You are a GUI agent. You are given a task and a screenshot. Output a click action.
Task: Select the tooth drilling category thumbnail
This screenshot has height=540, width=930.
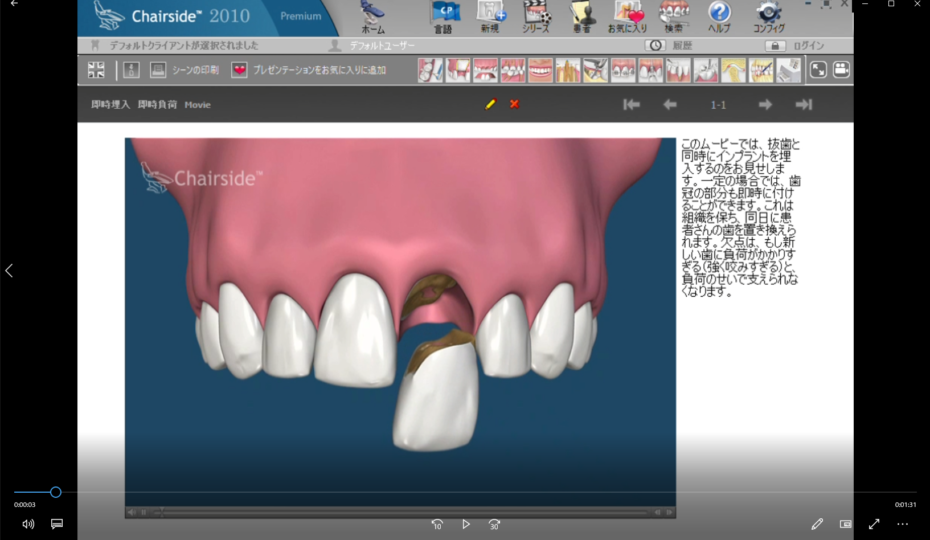[706, 70]
